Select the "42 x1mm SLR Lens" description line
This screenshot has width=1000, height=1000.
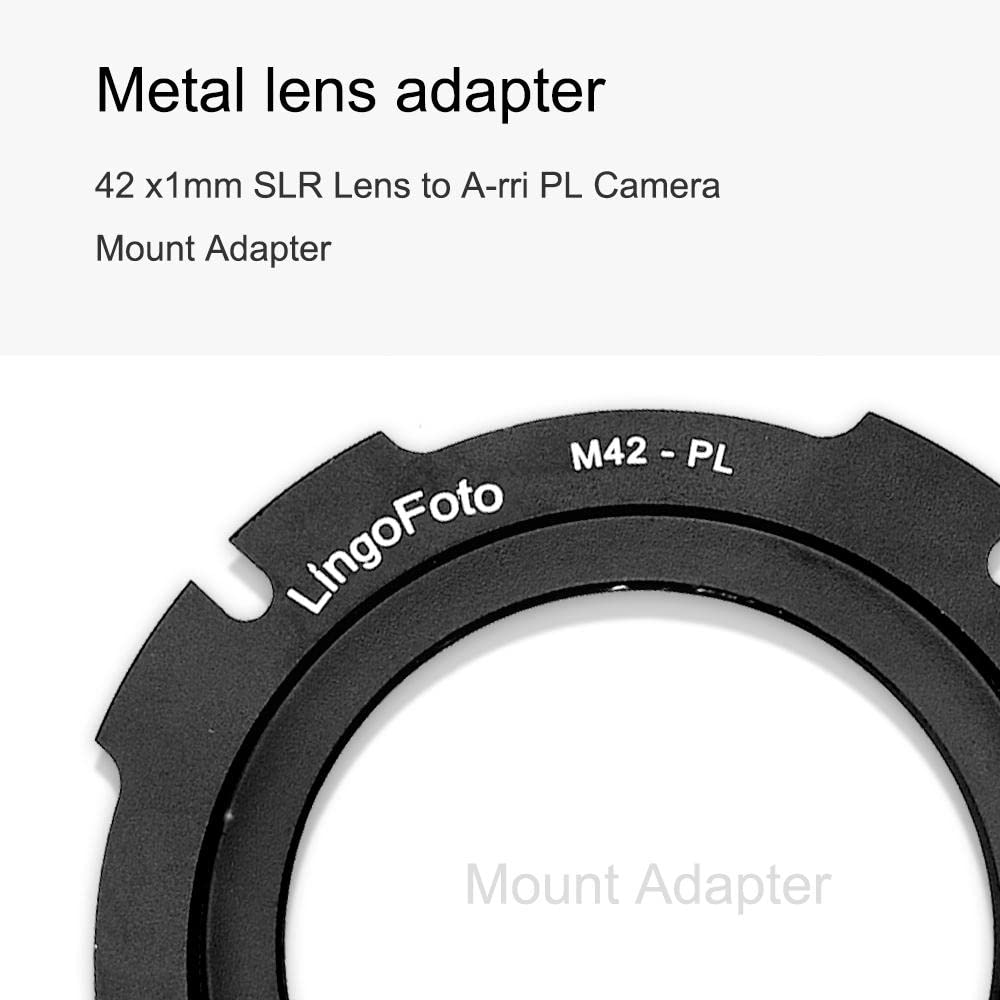pos(408,186)
